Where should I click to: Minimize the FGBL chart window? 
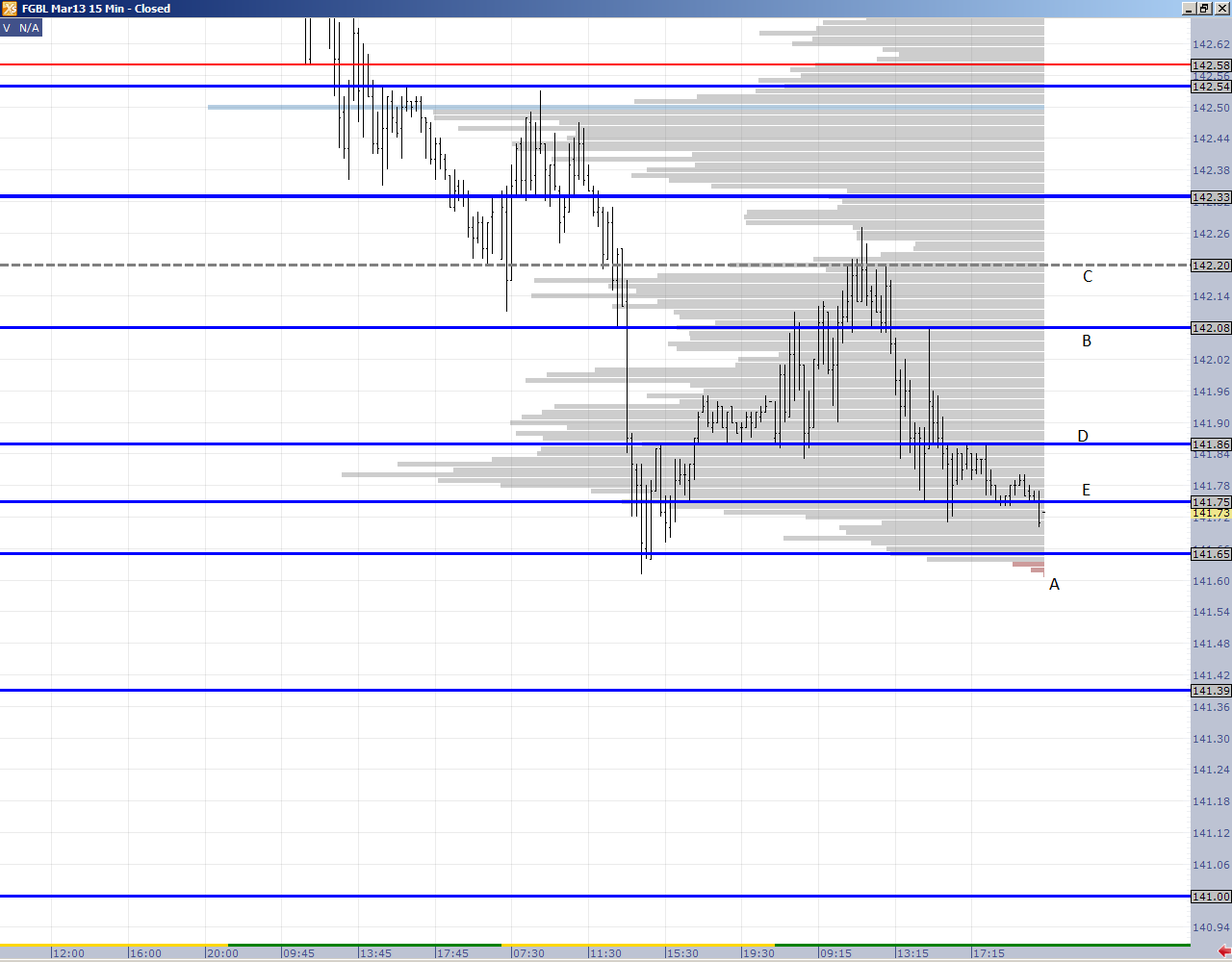[1189, 9]
